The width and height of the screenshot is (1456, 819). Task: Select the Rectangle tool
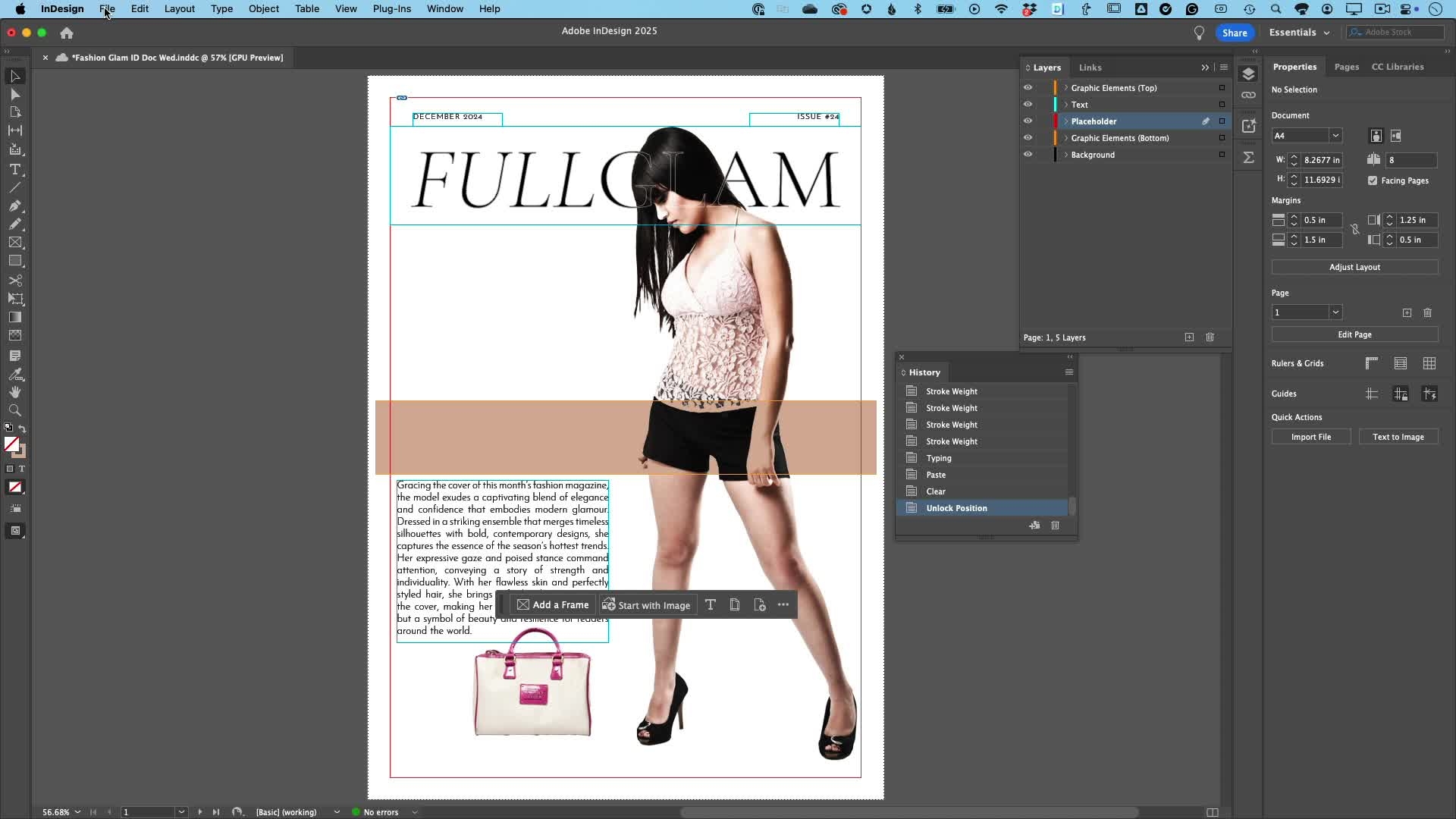pos(15,261)
